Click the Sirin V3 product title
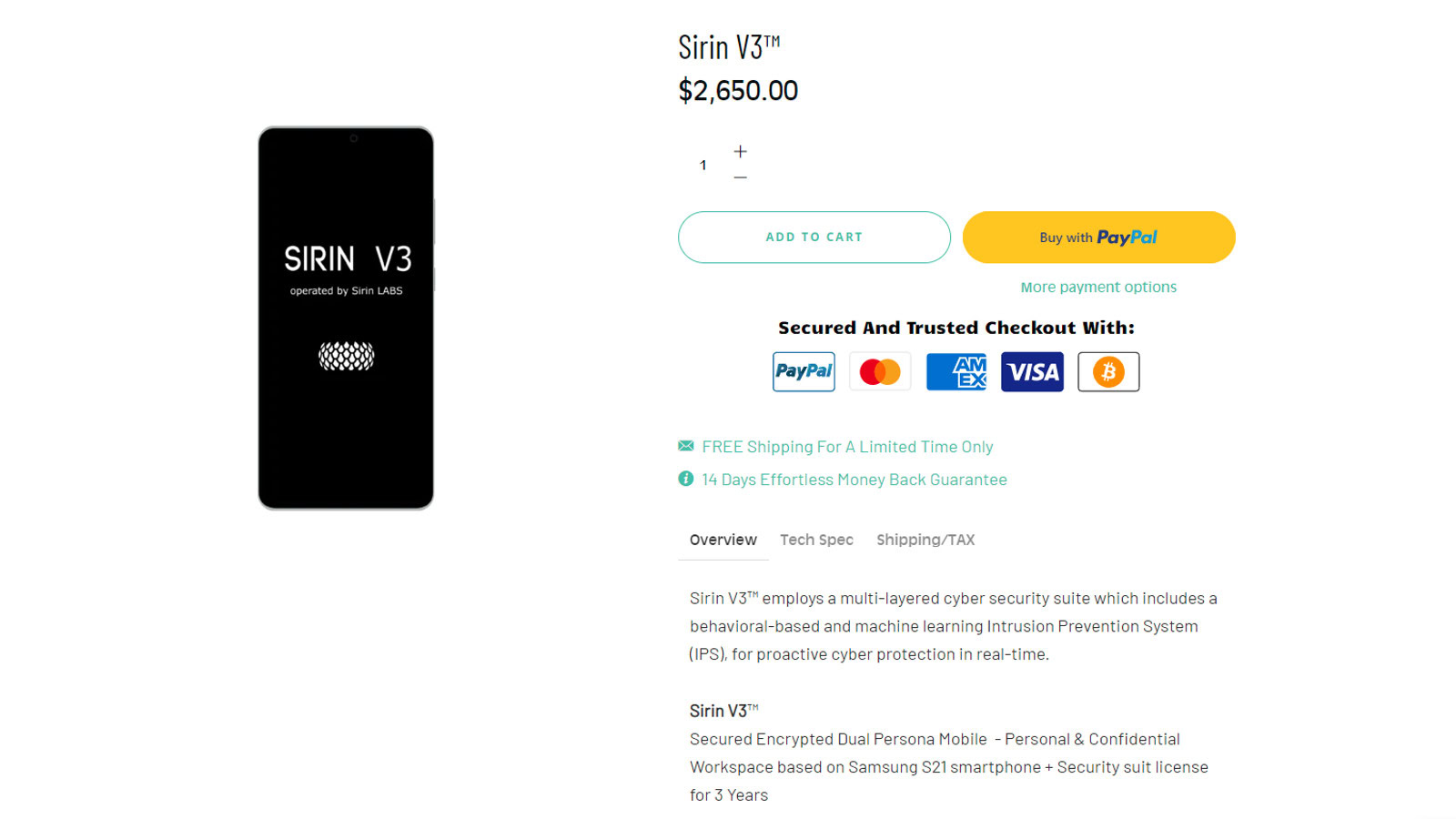 [x=729, y=46]
